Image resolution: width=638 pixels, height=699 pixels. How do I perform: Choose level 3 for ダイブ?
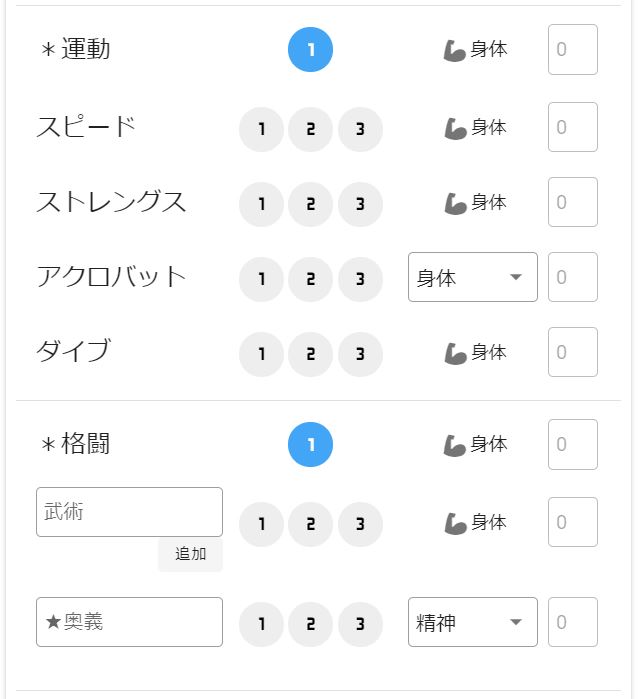tap(360, 354)
